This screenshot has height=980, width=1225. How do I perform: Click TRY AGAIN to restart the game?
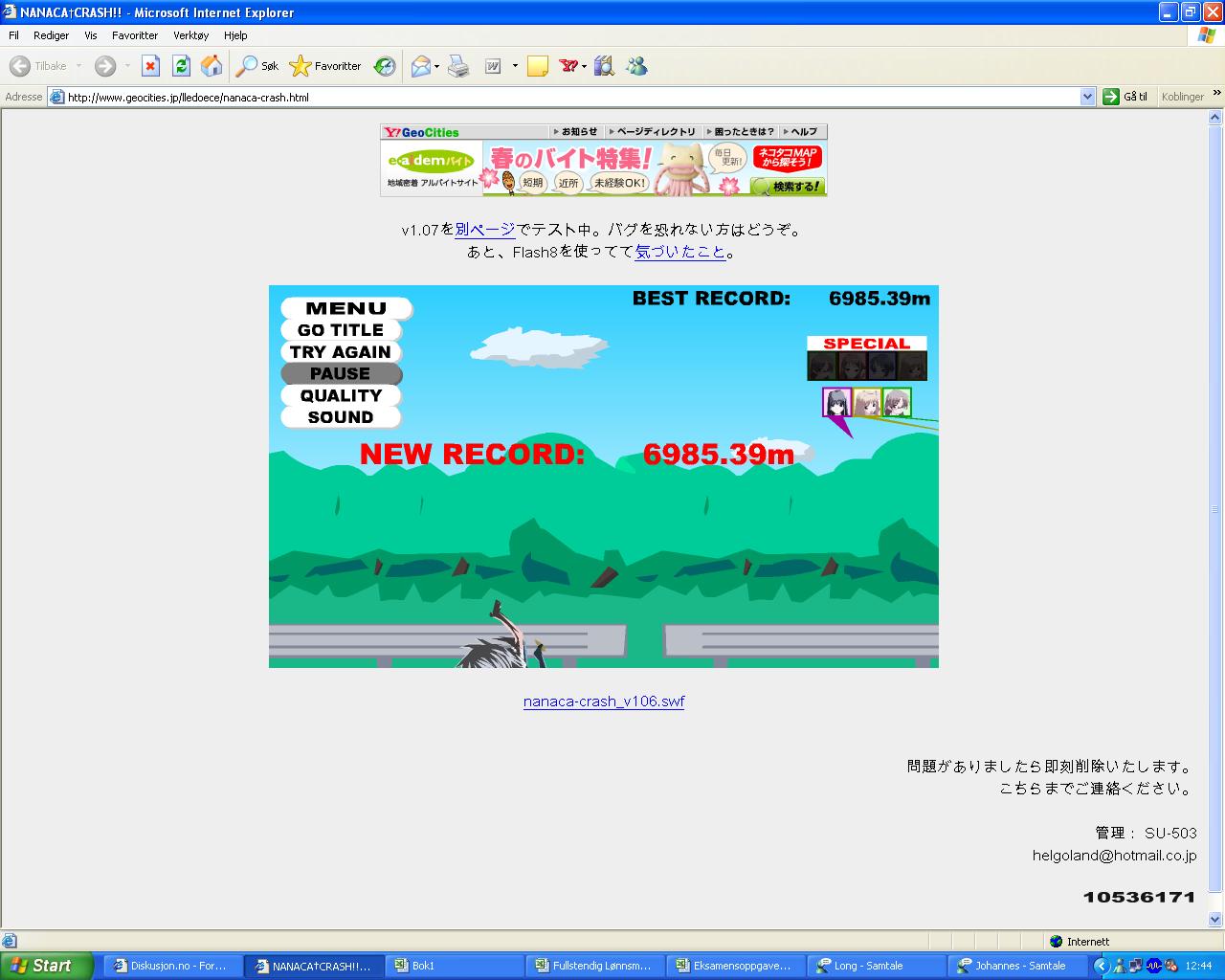pos(341,352)
